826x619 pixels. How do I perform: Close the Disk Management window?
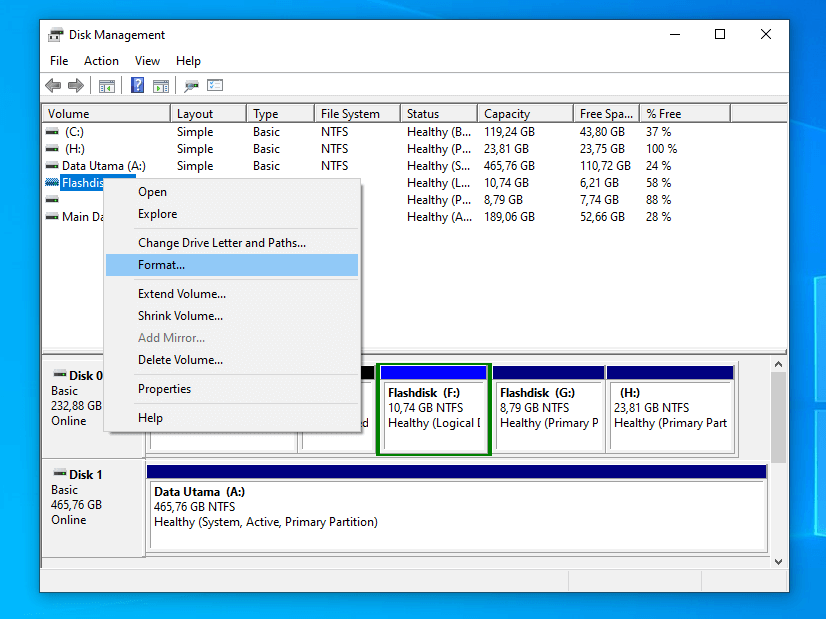pyautogui.click(x=766, y=35)
